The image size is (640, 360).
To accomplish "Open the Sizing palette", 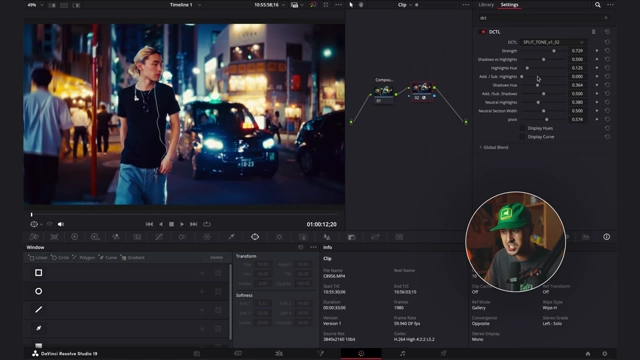I will [x=375, y=237].
